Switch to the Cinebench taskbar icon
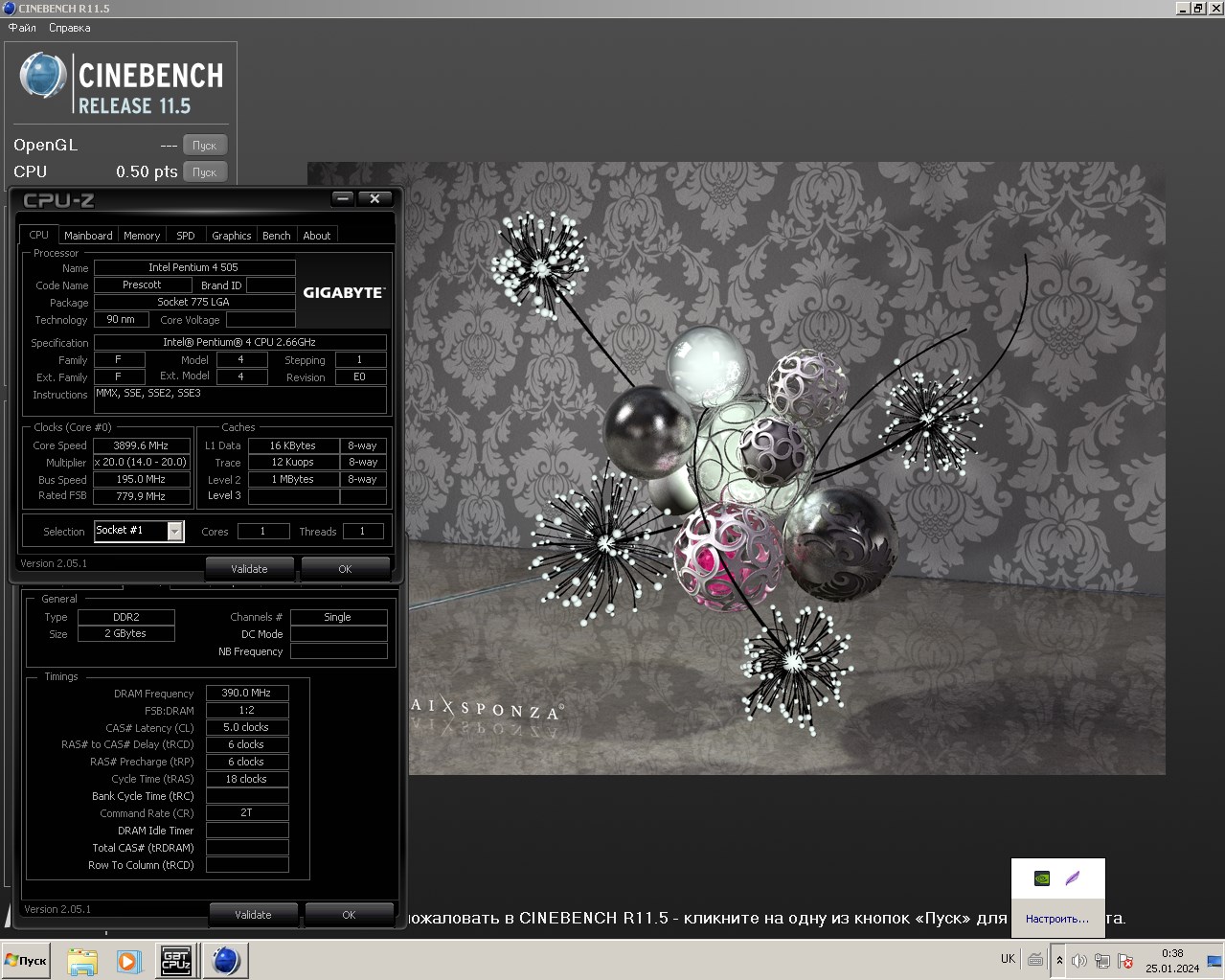Image resolution: width=1225 pixels, height=980 pixels. (226, 960)
